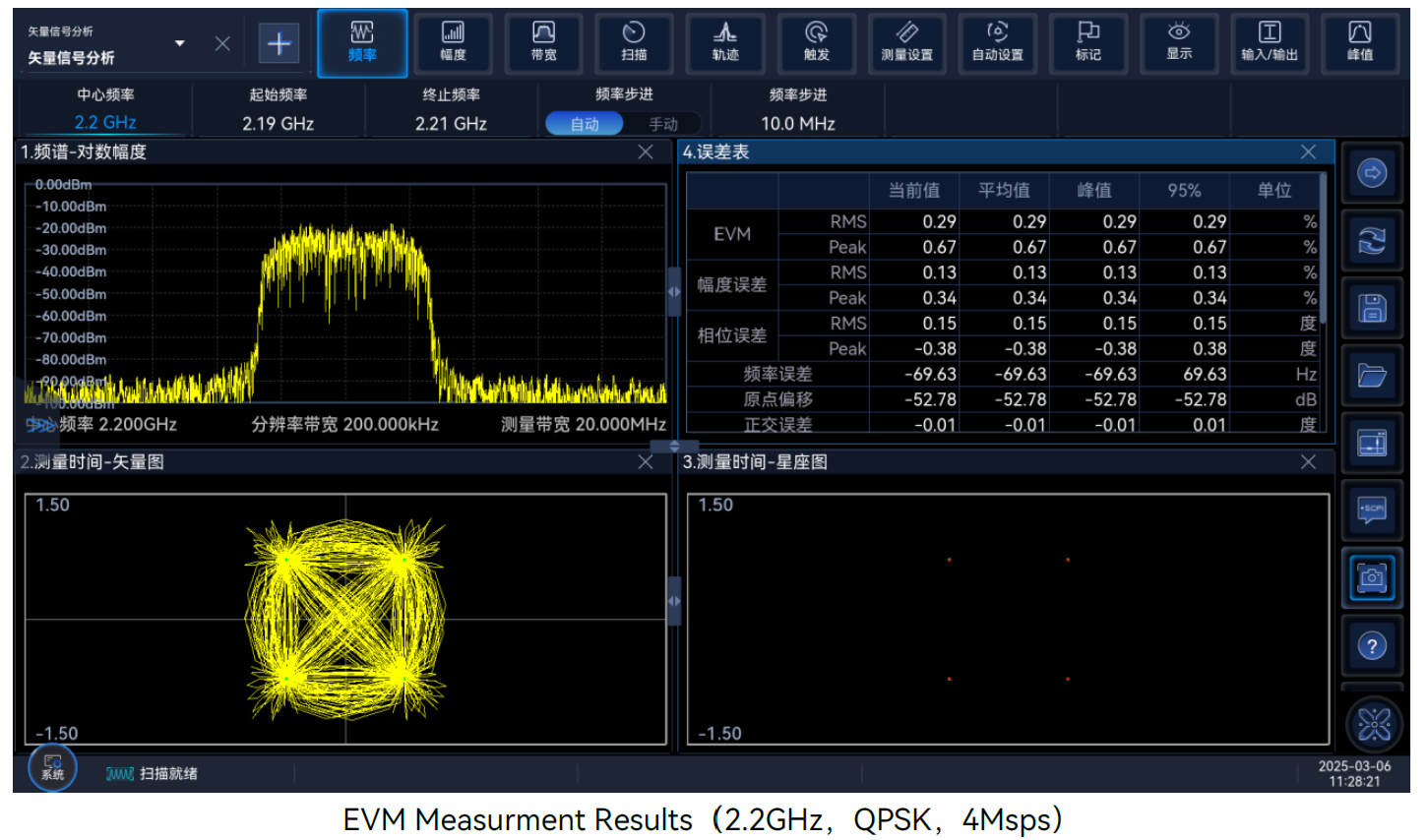Select the 原点偏移 row label
Viewport: 1427px width, 840px height.
click(777, 399)
